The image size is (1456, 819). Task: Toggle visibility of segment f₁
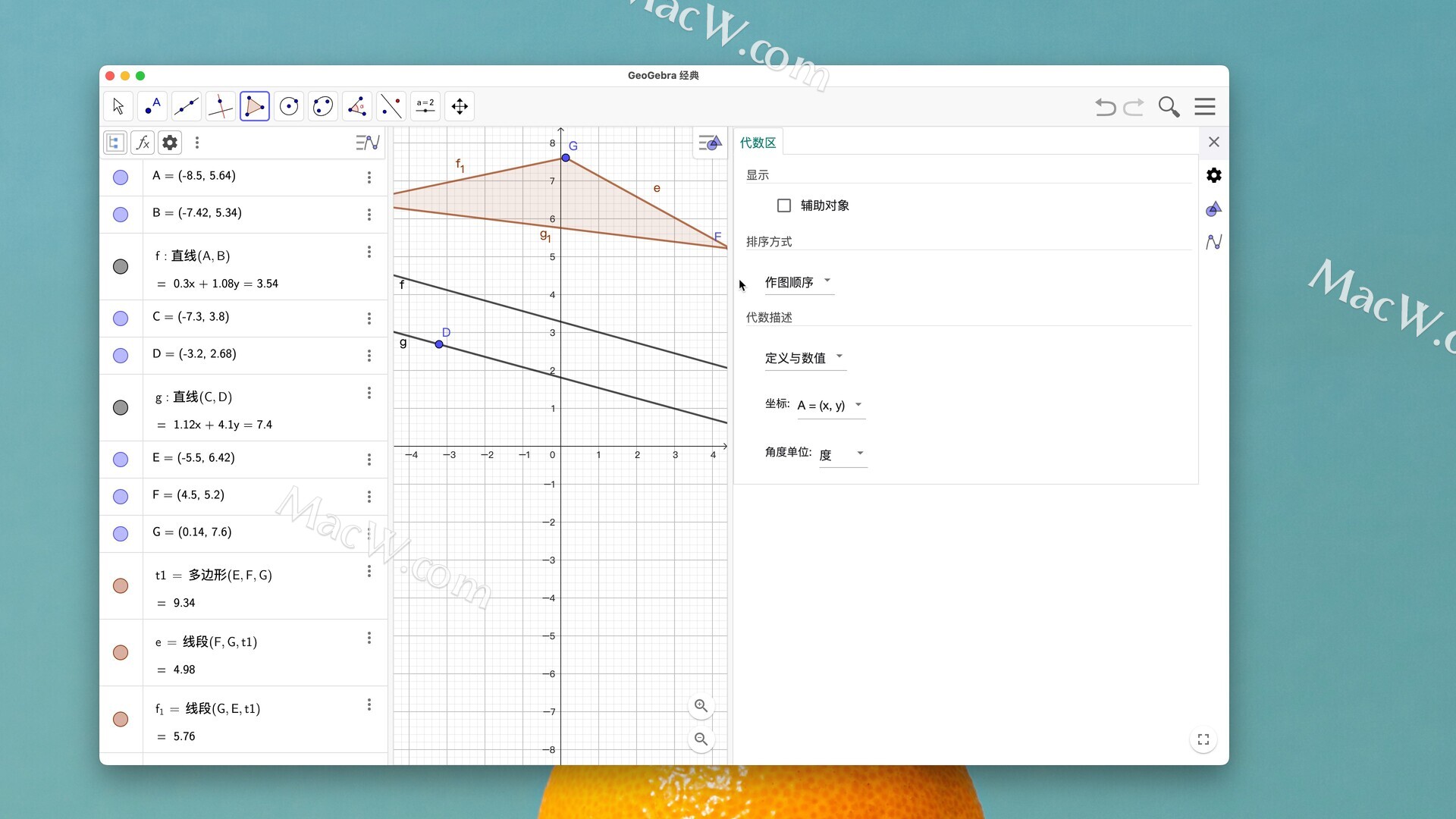121,720
